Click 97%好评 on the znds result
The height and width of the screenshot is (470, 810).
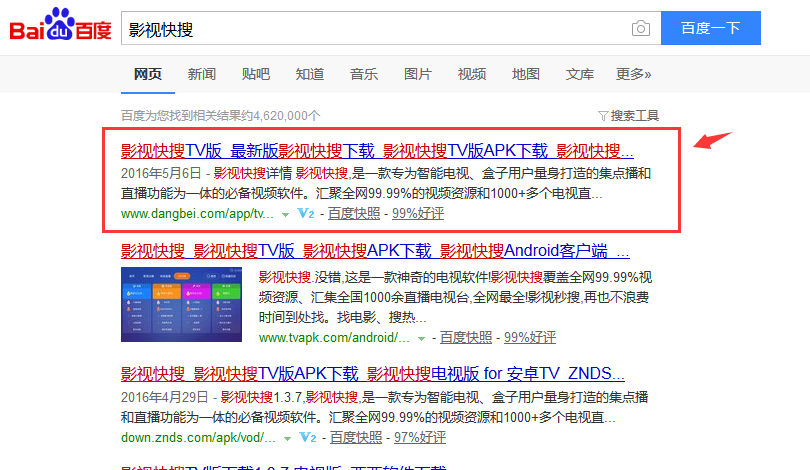[x=420, y=438]
